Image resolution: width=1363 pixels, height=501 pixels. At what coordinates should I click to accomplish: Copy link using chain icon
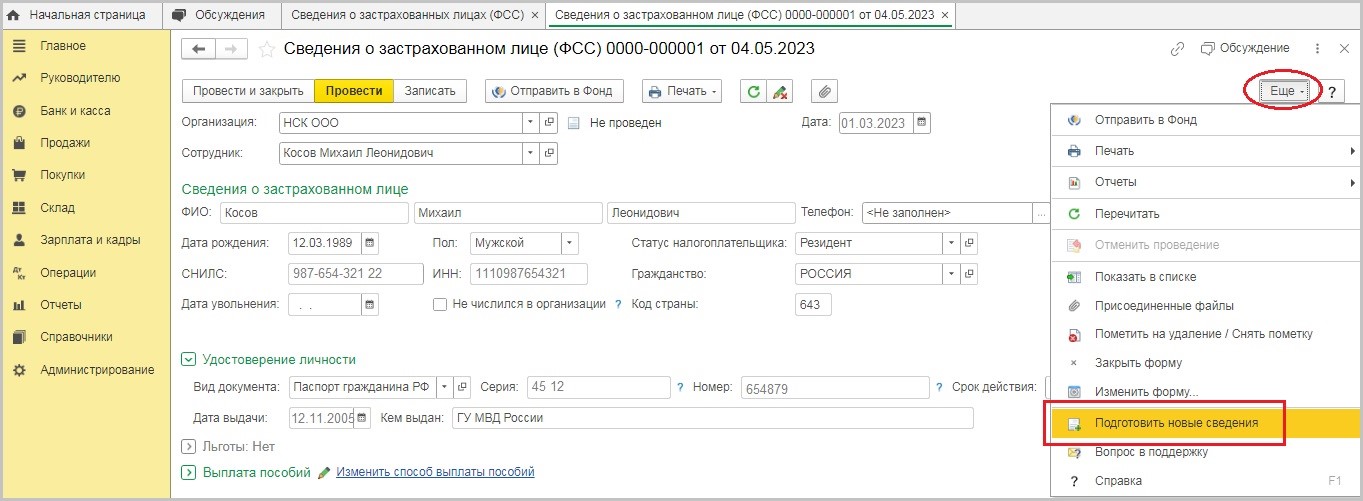[x=1177, y=49]
